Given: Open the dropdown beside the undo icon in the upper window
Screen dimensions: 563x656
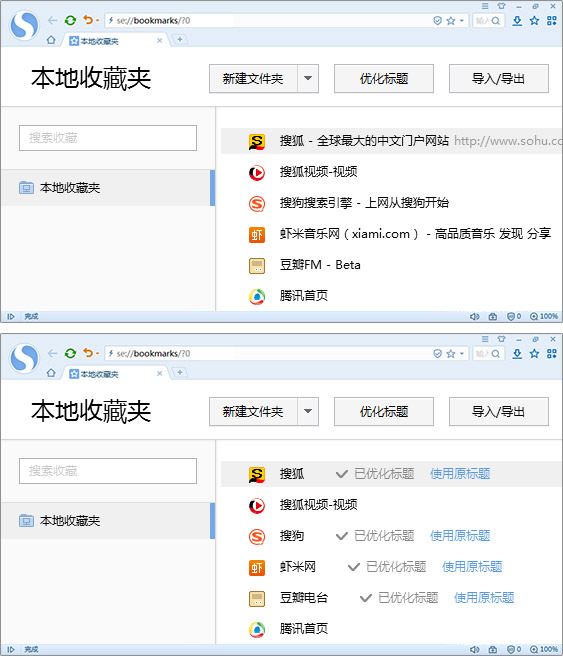Looking at the screenshot, I should [x=97, y=20].
